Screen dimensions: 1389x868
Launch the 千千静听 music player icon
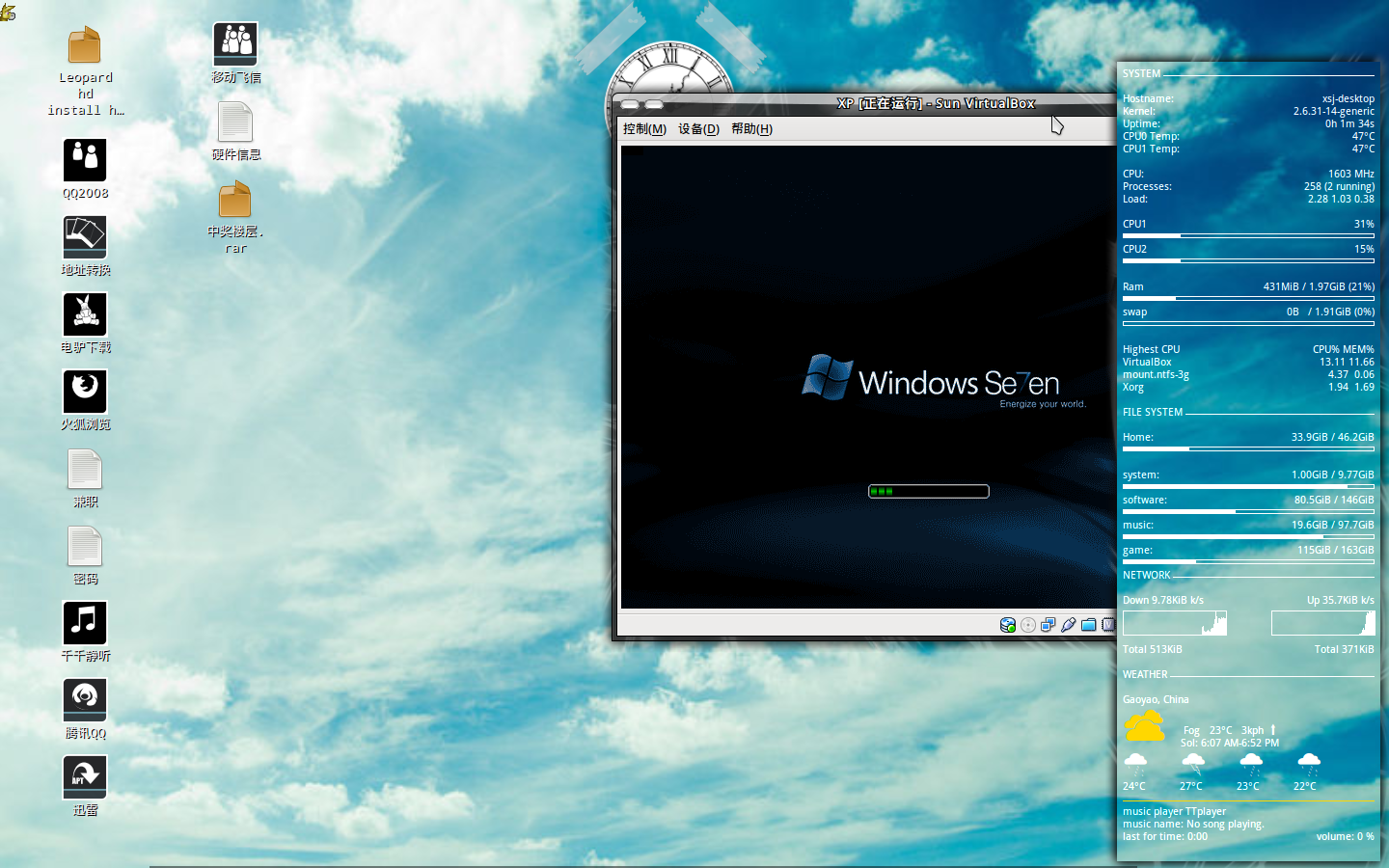coord(85,623)
